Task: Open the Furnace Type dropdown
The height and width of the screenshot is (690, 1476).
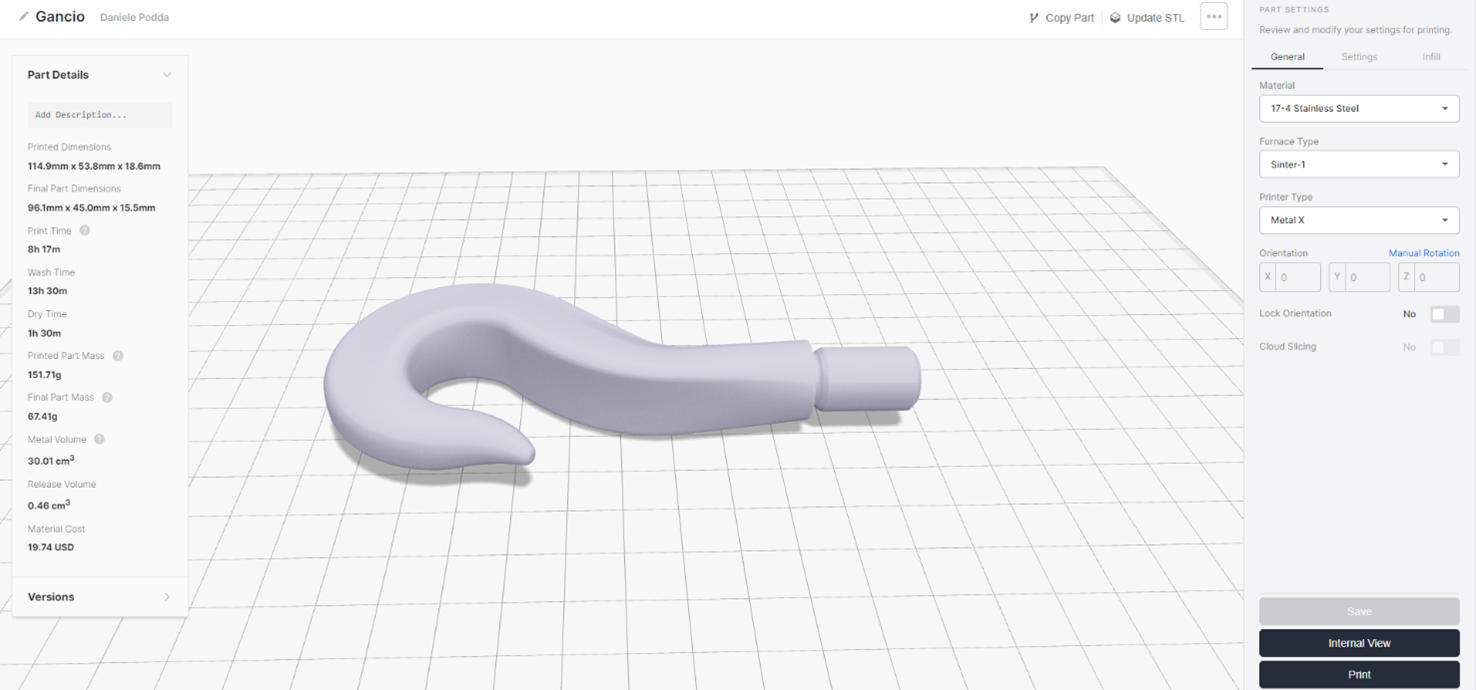Action: click(x=1358, y=164)
